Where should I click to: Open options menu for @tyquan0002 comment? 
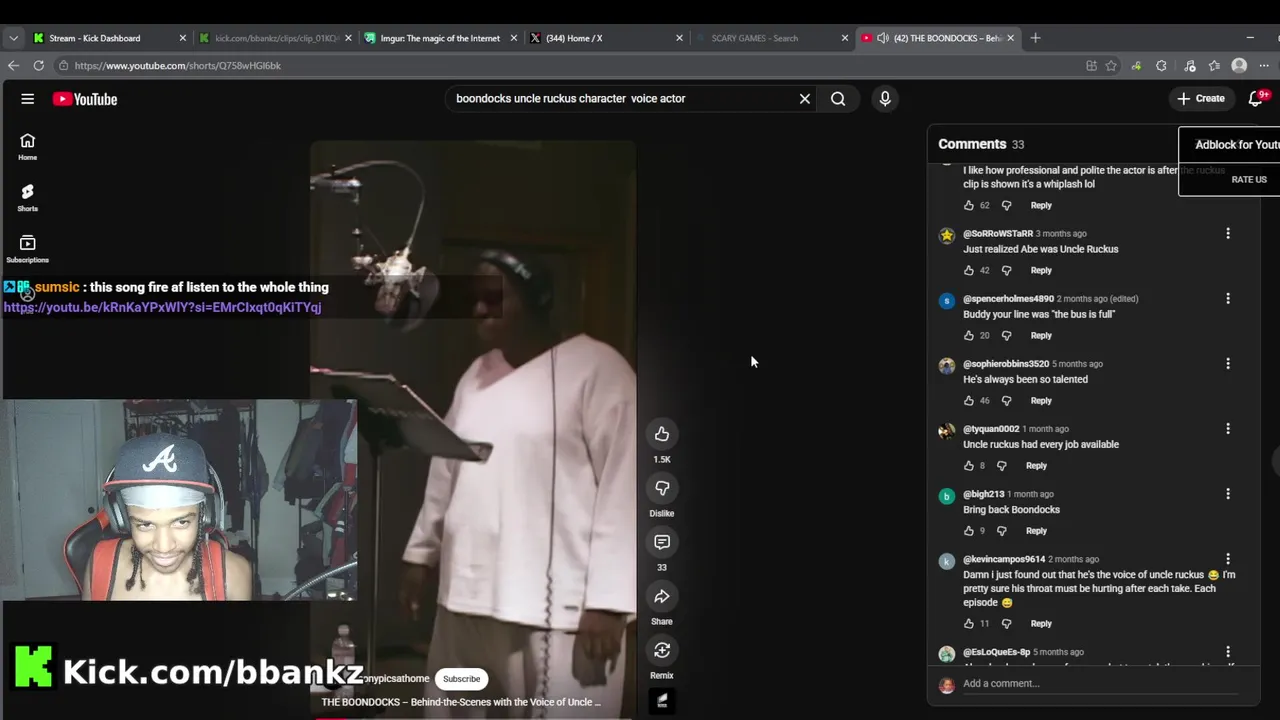coord(1228,429)
